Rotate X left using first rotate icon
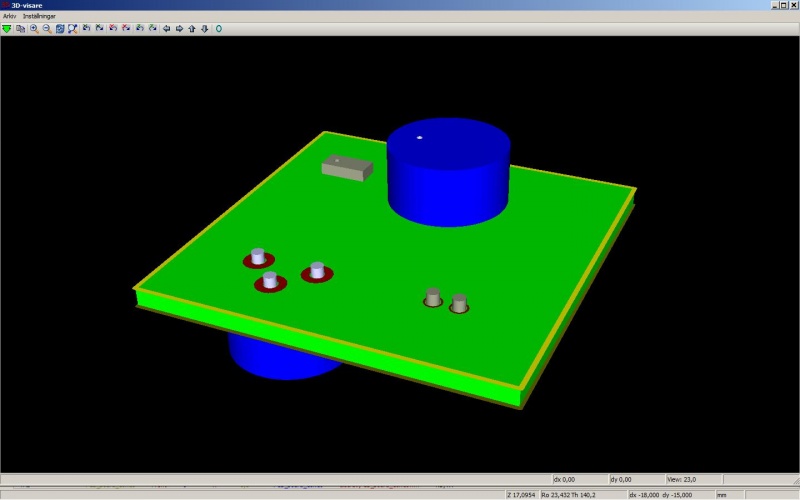The height and width of the screenshot is (500, 800). [87, 28]
